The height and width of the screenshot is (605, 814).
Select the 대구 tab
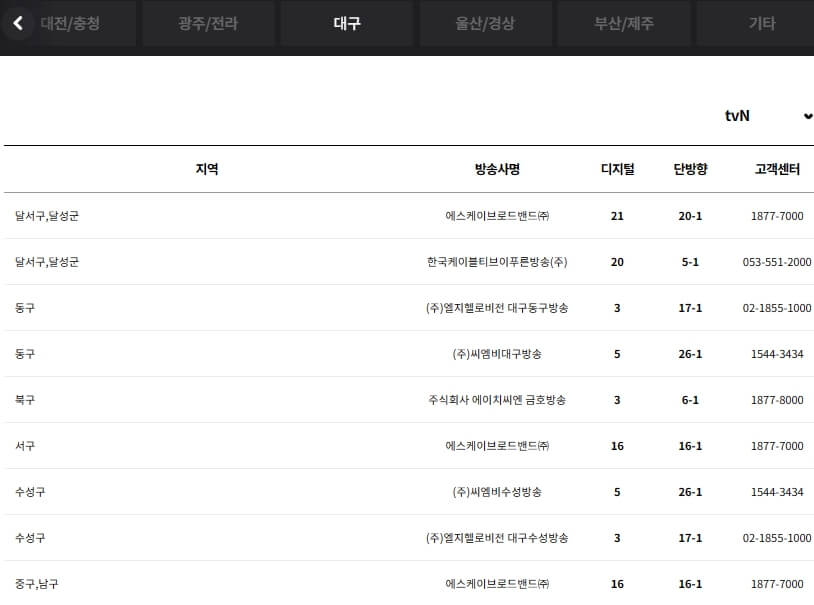click(347, 23)
